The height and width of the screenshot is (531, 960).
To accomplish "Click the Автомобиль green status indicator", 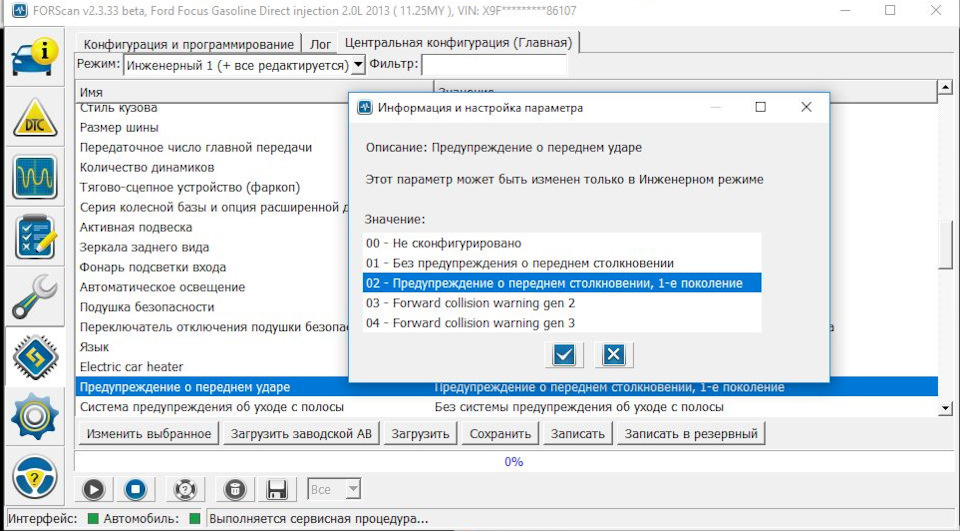I will pos(195,519).
